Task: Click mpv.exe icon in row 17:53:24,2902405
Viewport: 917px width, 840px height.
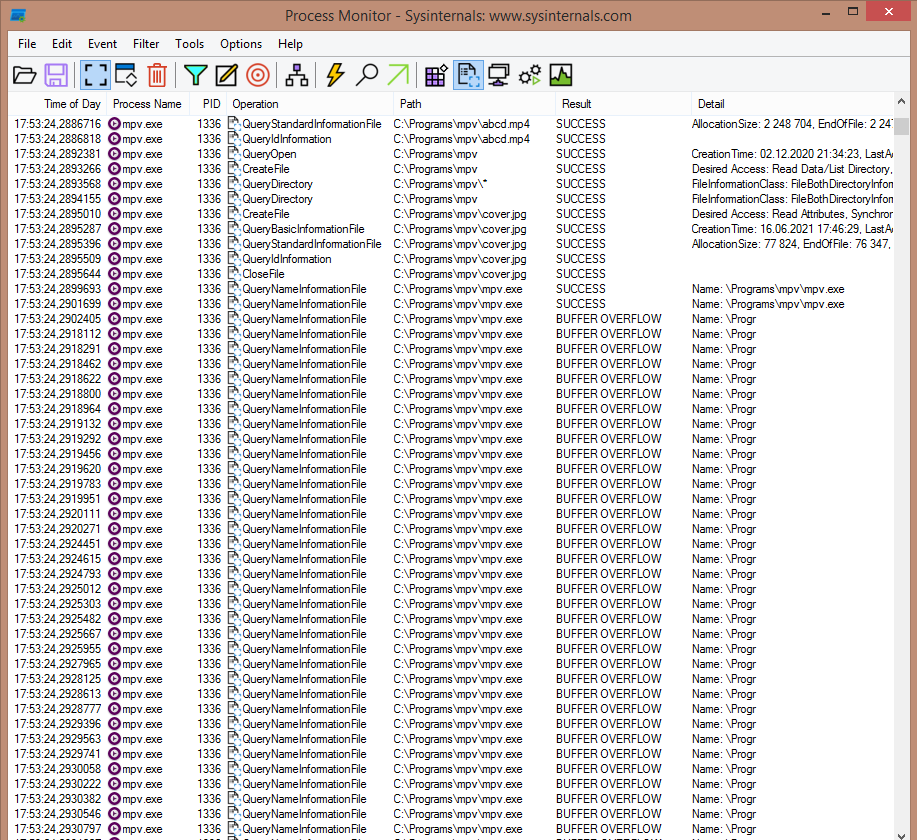Action: click(x=115, y=319)
